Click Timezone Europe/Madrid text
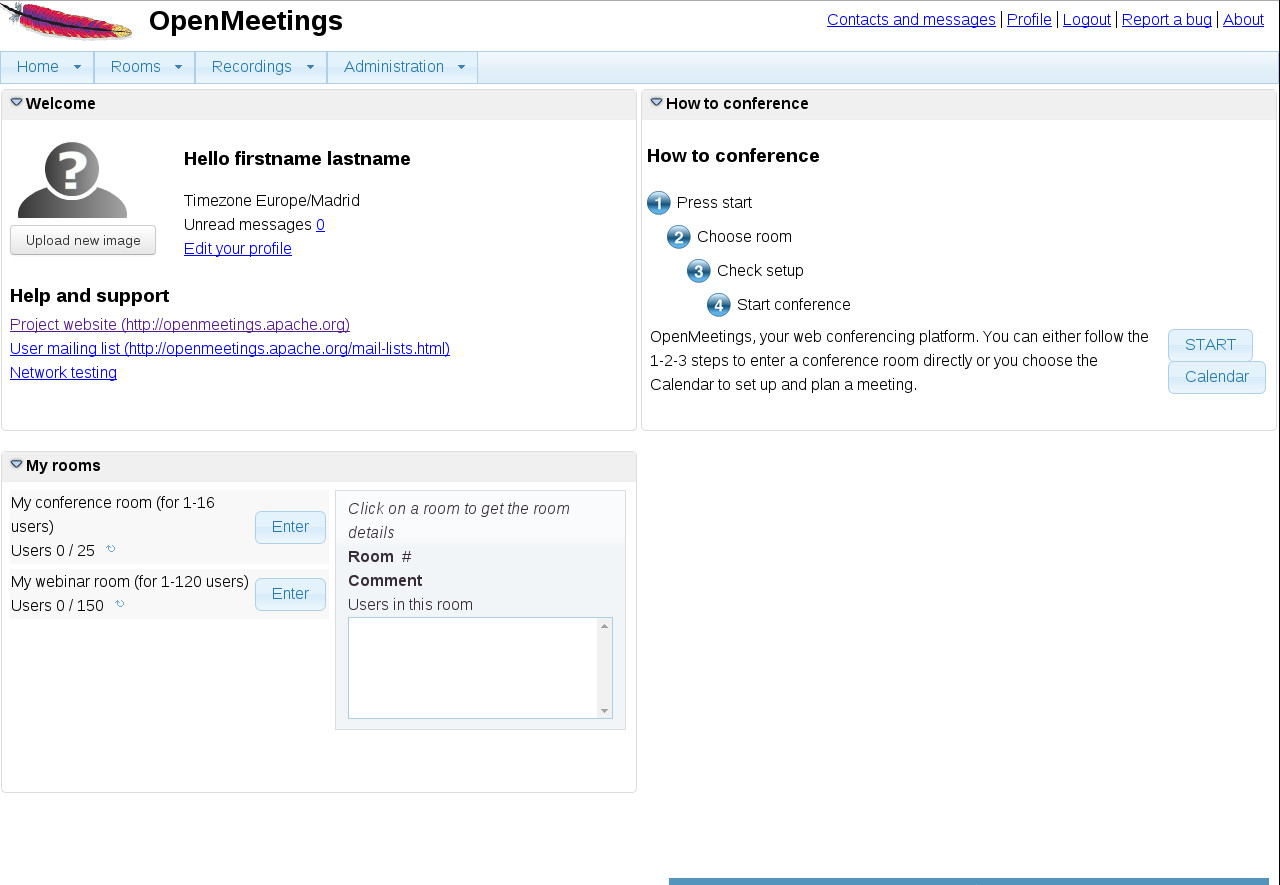This screenshot has height=885, width=1280. tap(272, 201)
